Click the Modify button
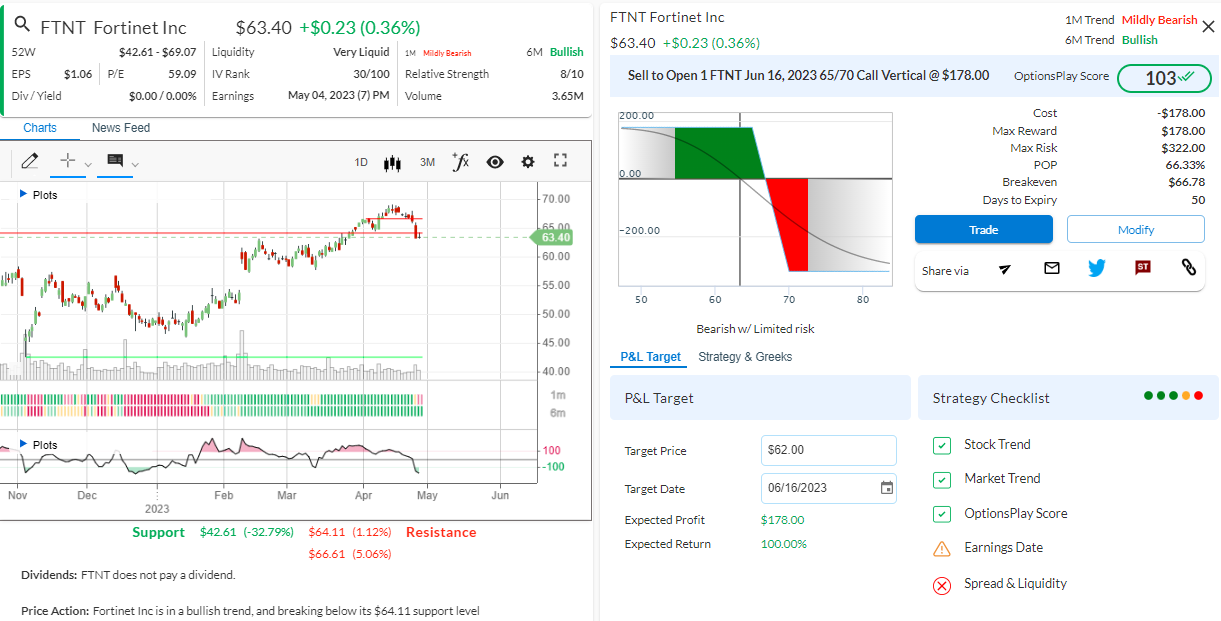The image size is (1221, 621). (x=1136, y=230)
